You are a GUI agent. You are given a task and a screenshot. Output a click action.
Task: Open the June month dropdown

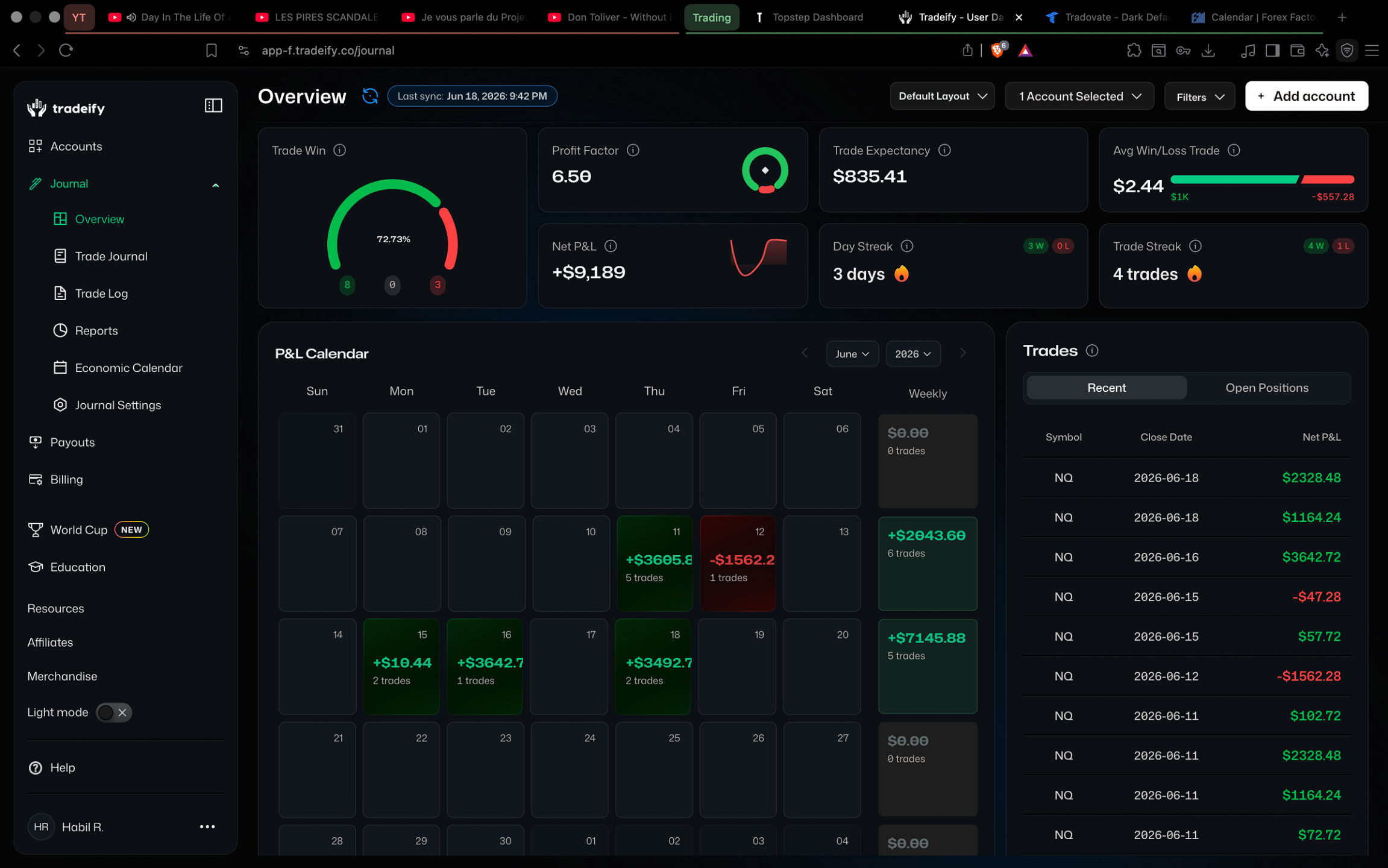852,354
